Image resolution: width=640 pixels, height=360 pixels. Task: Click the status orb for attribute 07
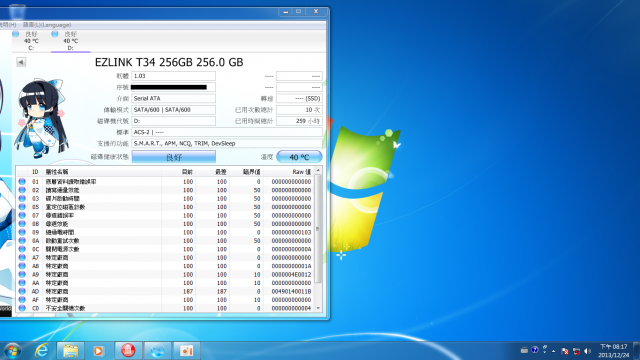click(22, 216)
